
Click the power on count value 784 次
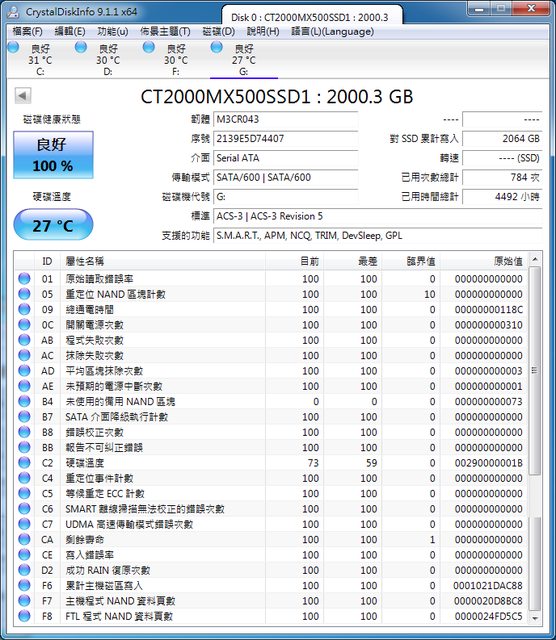(x=502, y=177)
